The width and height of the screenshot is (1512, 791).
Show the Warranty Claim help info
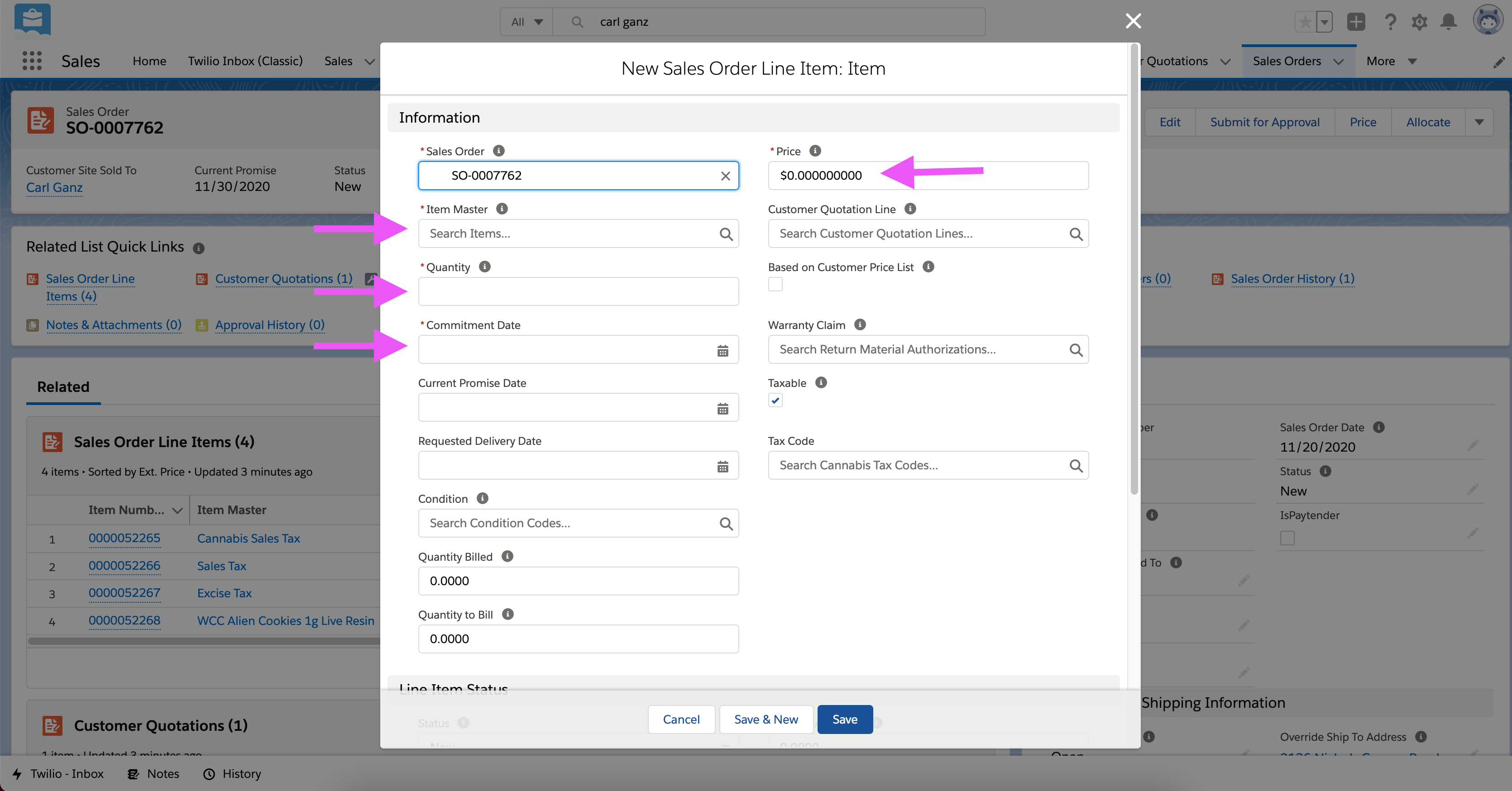tap(860, 324)
